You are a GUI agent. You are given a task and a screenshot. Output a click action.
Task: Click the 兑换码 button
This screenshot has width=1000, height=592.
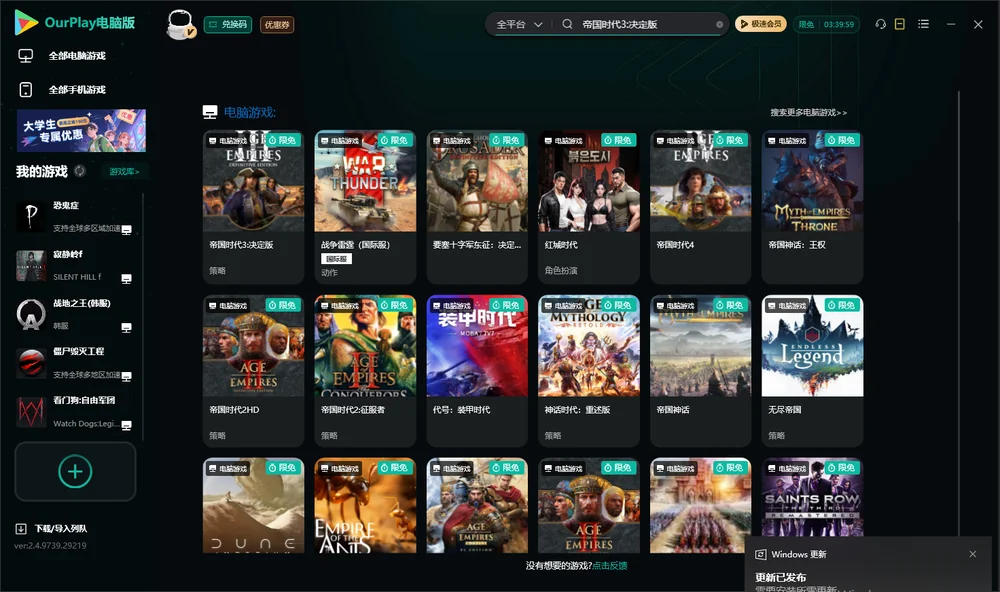coord(228,24)
